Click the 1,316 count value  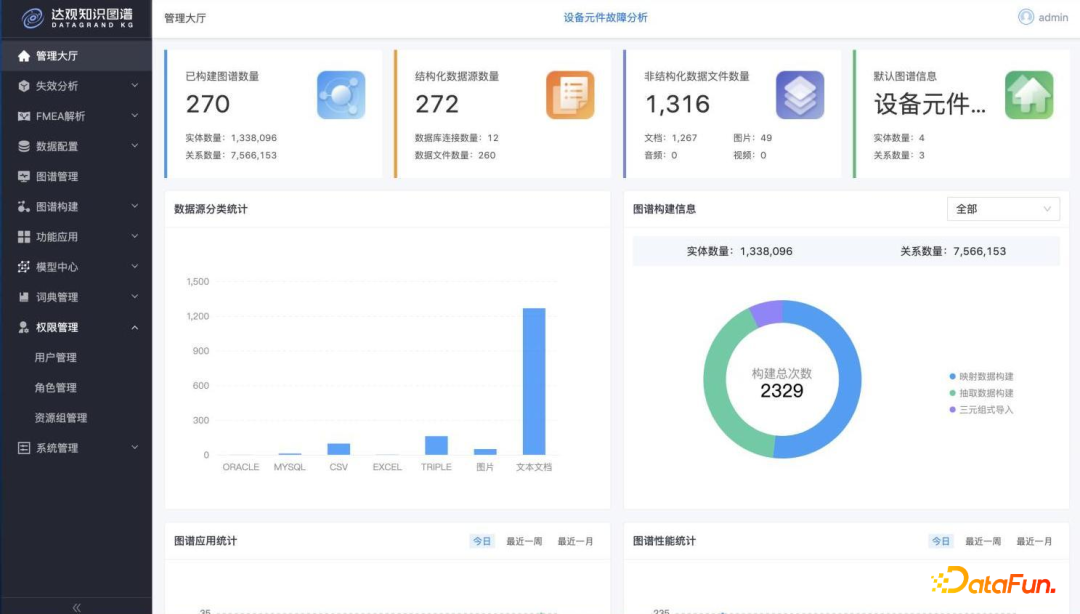click(676, 104)
